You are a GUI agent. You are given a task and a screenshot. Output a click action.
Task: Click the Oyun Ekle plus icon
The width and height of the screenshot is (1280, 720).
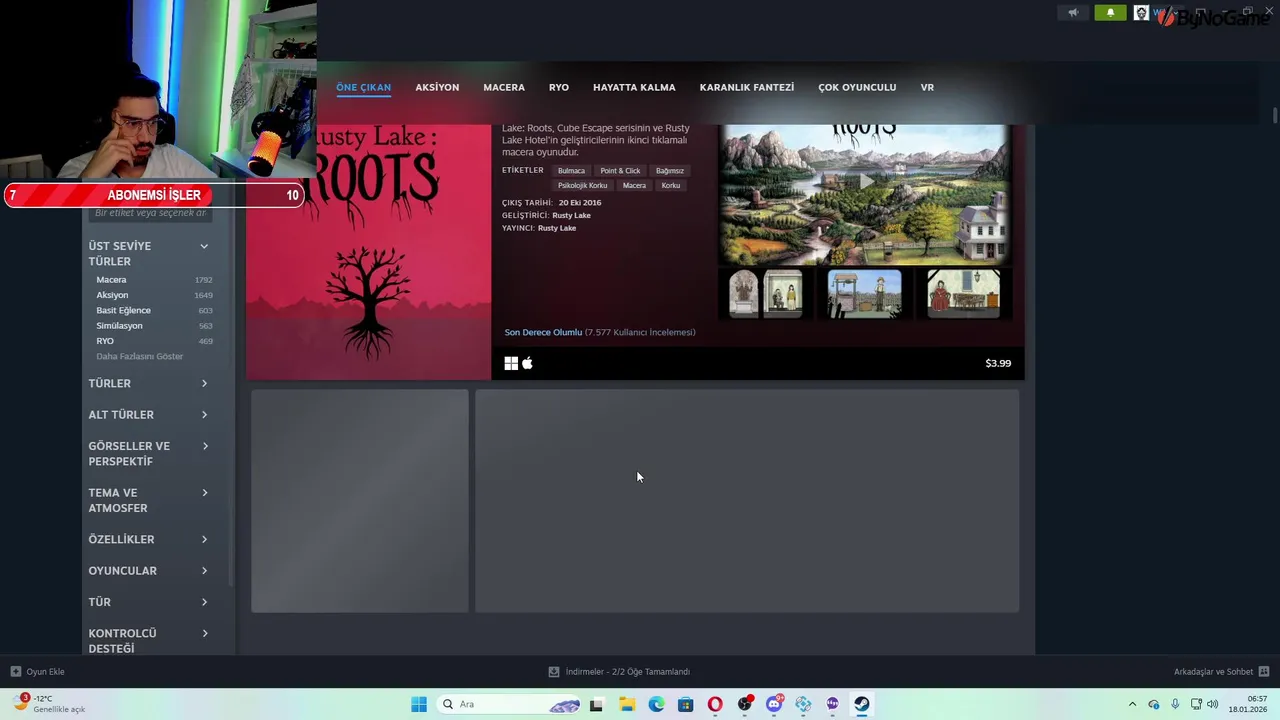coord(15,672)
